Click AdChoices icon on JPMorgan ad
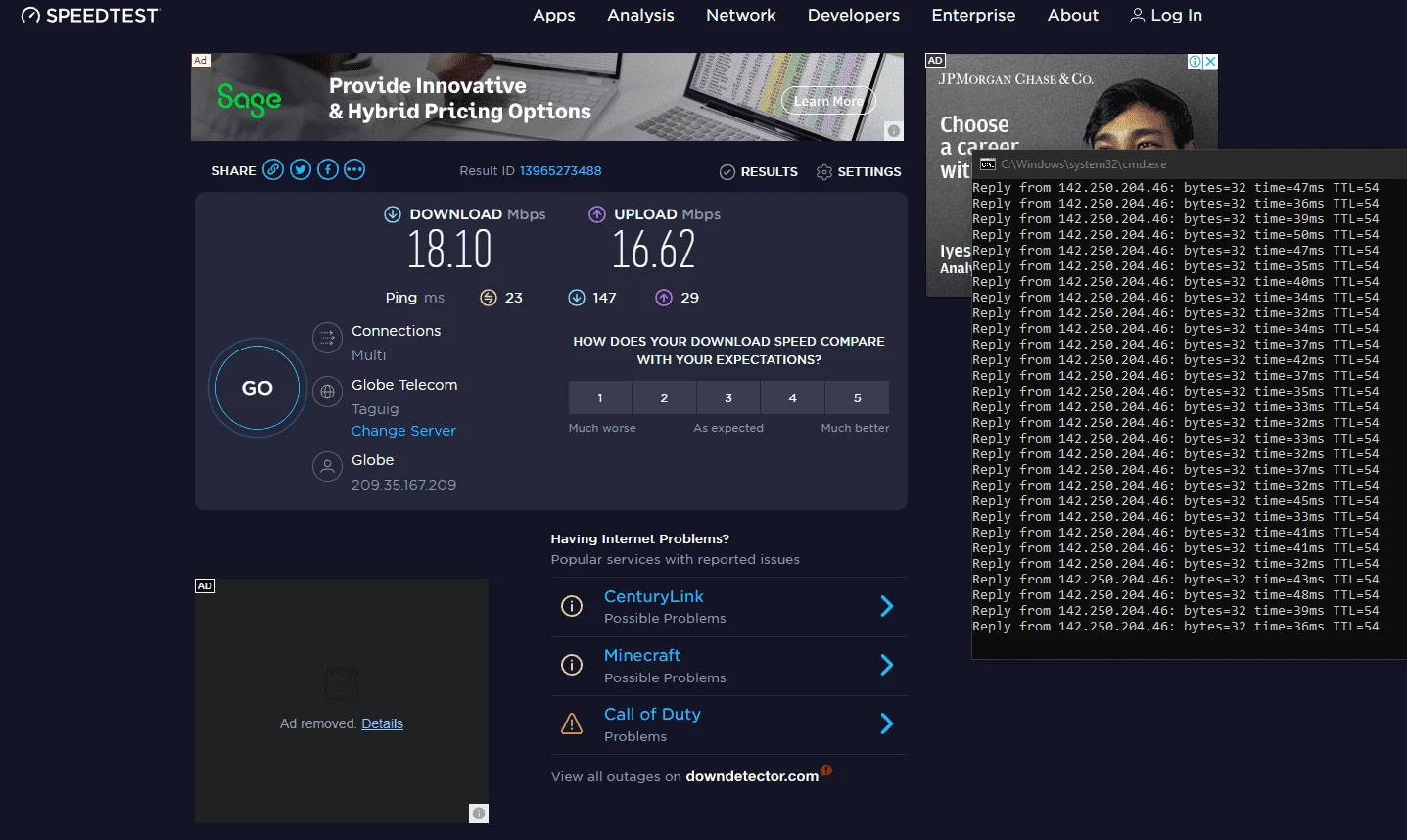 [x=1196, y=61]
